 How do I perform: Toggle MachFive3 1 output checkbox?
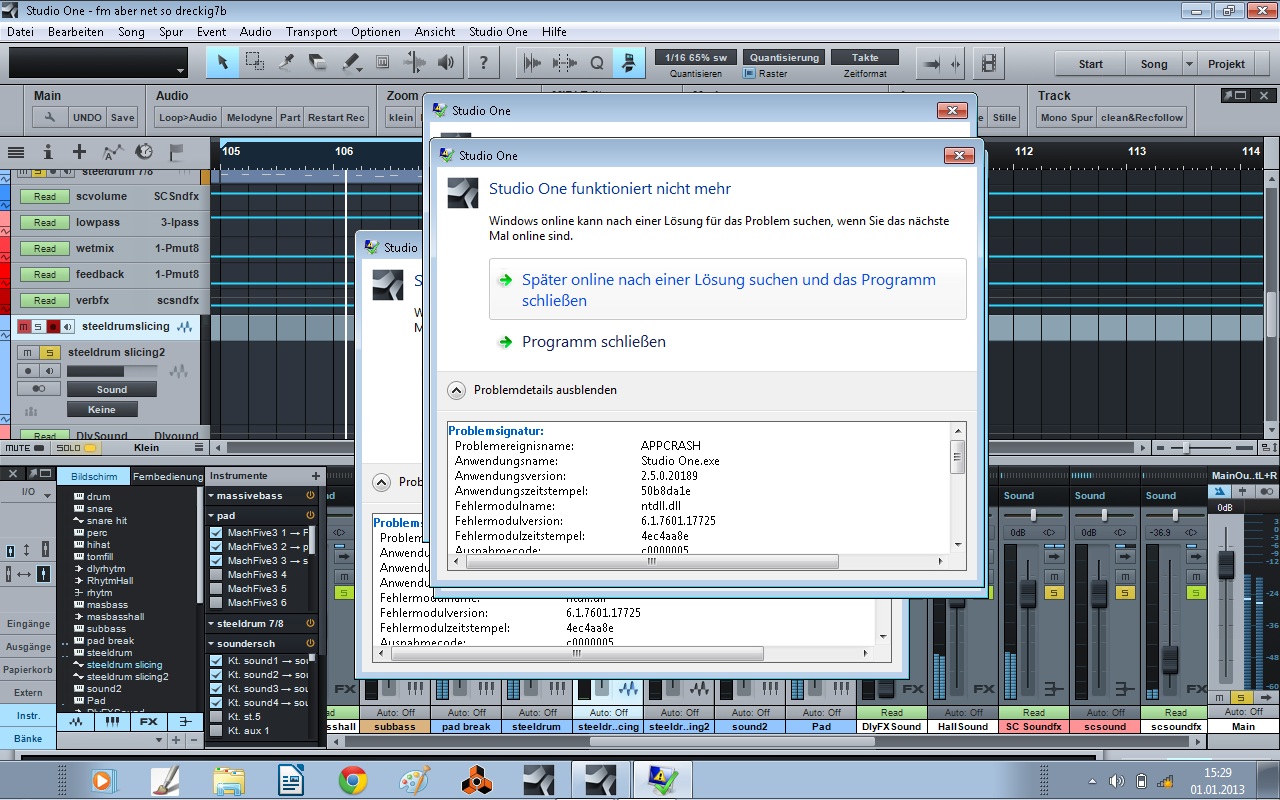point(216,533)
